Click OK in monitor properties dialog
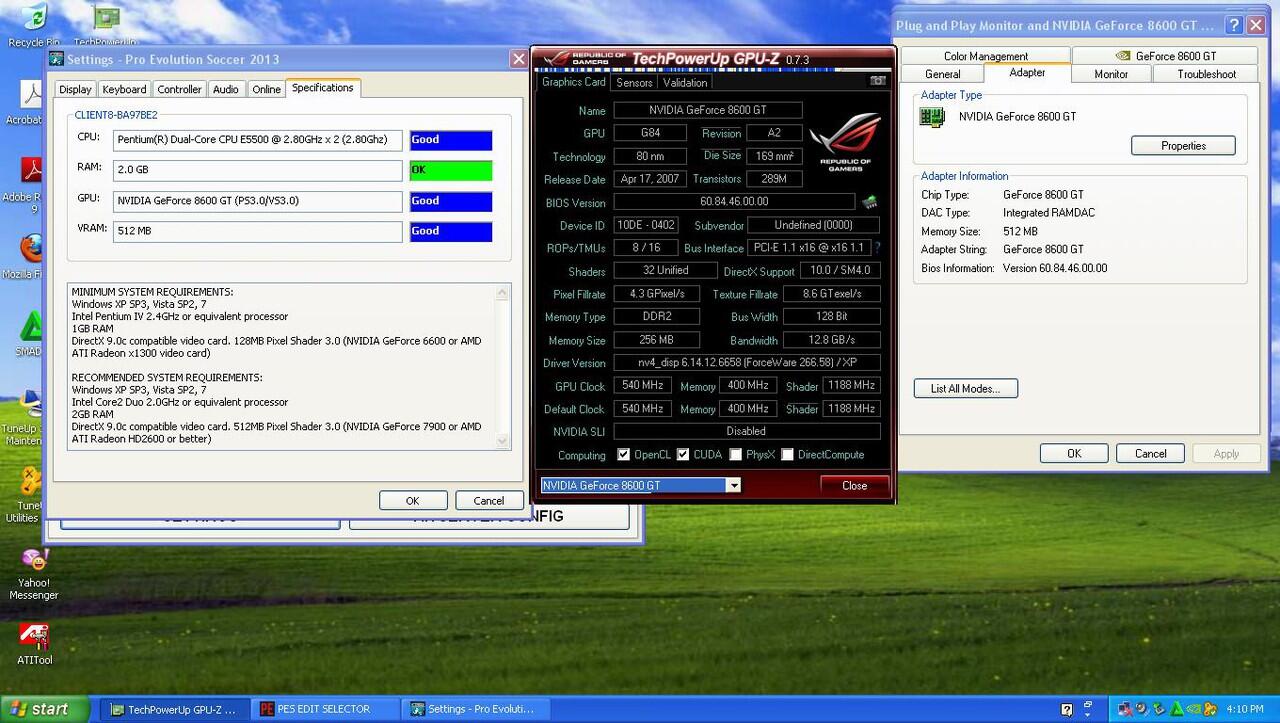 [1074, 453]
